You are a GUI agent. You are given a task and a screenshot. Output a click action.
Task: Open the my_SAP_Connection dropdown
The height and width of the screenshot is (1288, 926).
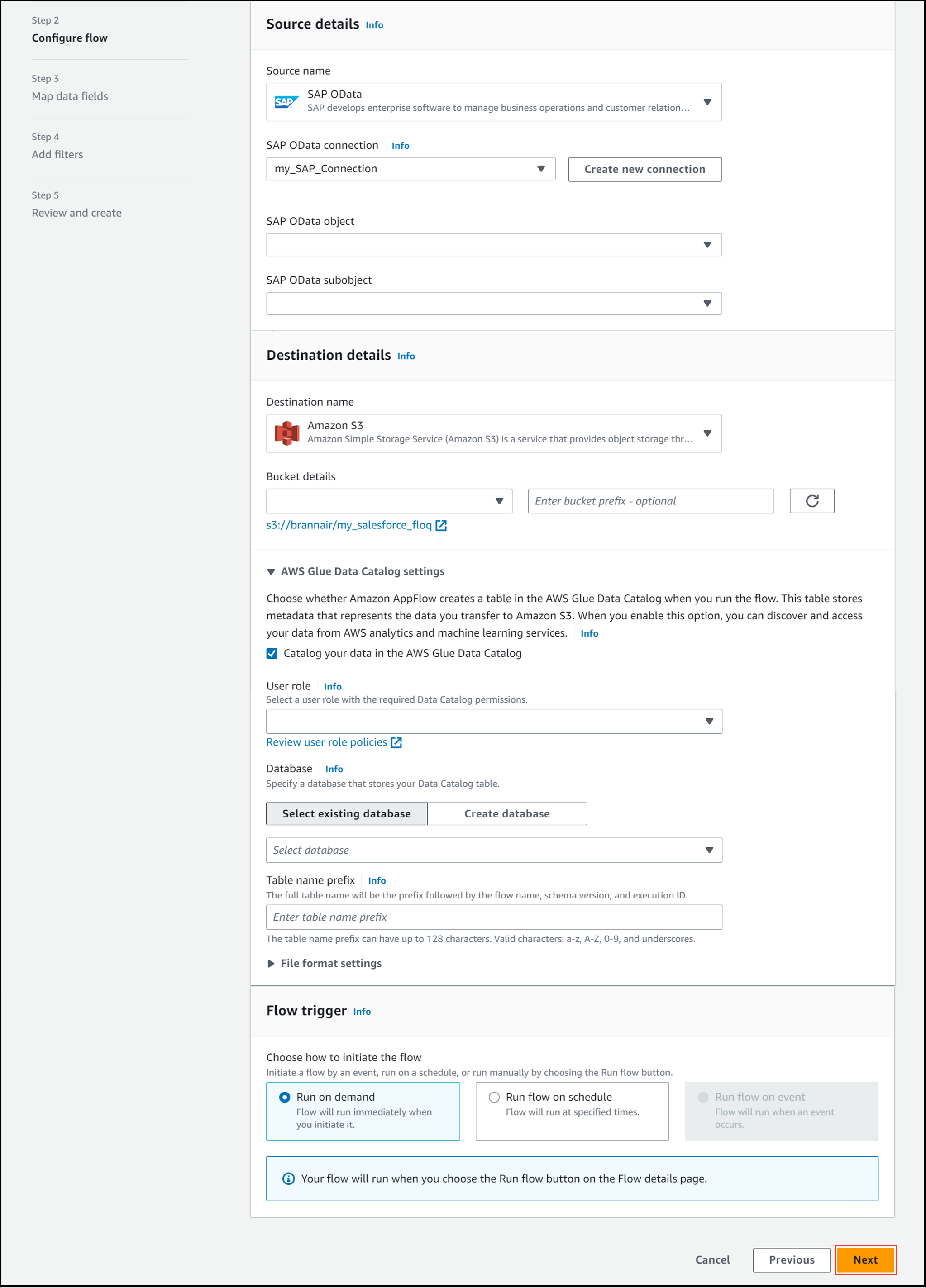[410, 169]
